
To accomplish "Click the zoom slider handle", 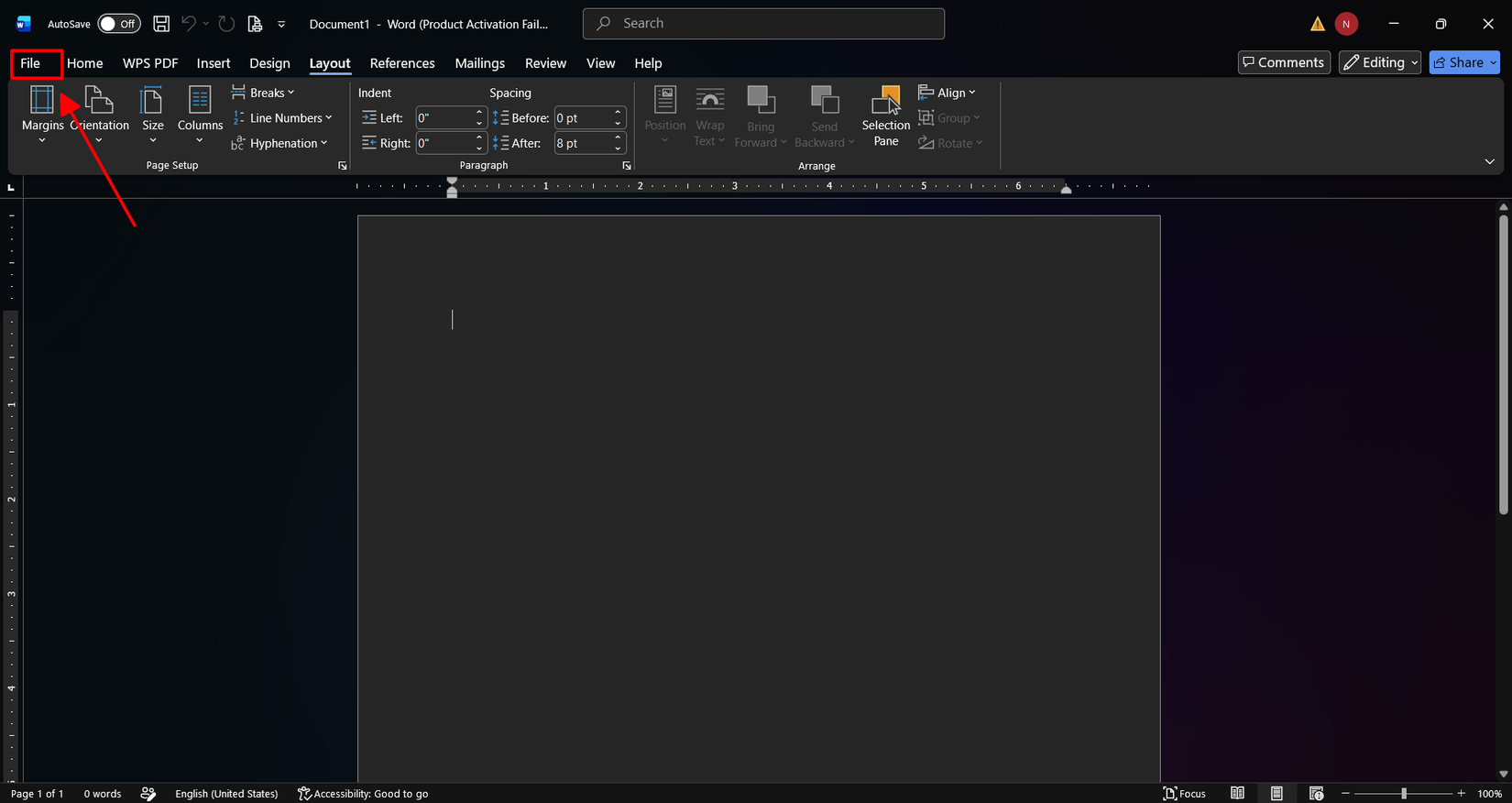I will (x=1404, y=793).
